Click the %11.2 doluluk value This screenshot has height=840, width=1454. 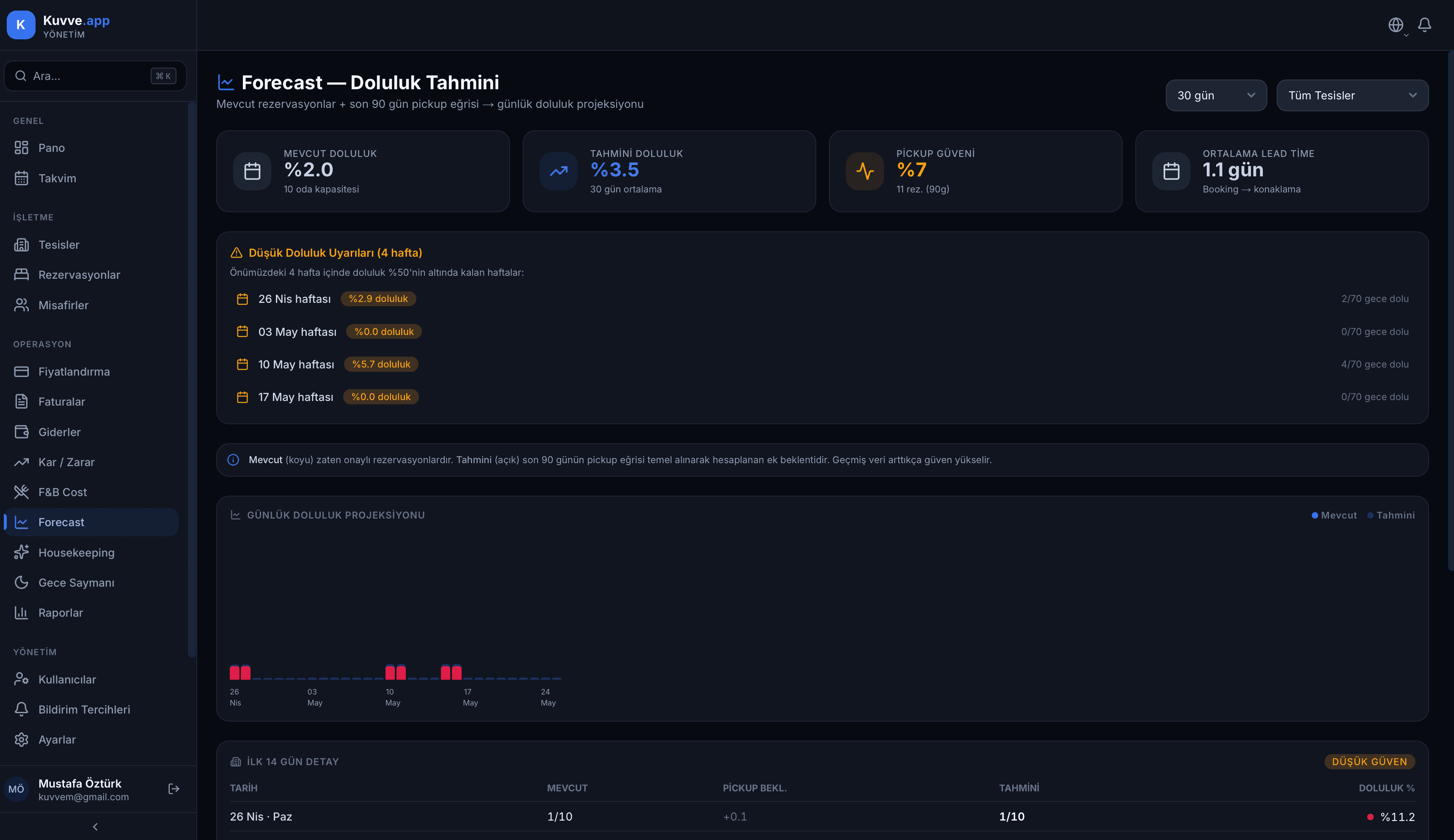click(x=1397, y=817)
